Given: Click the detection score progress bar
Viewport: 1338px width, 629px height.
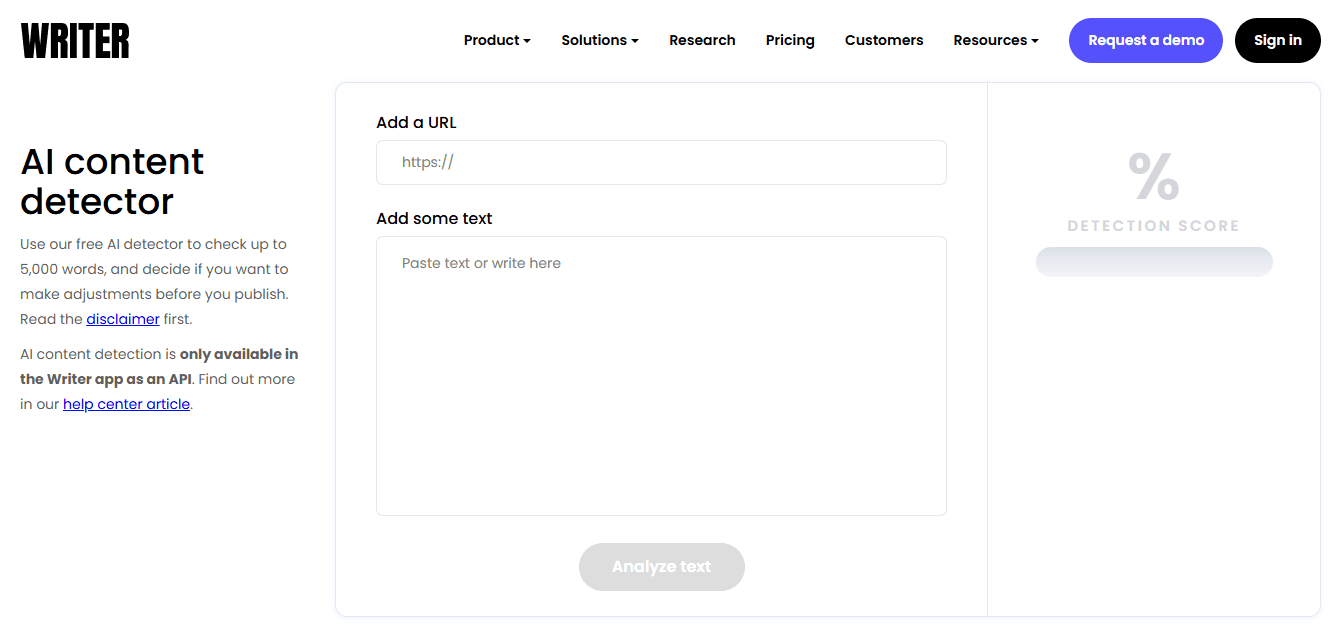Looking at the screenshot, I should click(x=1154, y=262).
